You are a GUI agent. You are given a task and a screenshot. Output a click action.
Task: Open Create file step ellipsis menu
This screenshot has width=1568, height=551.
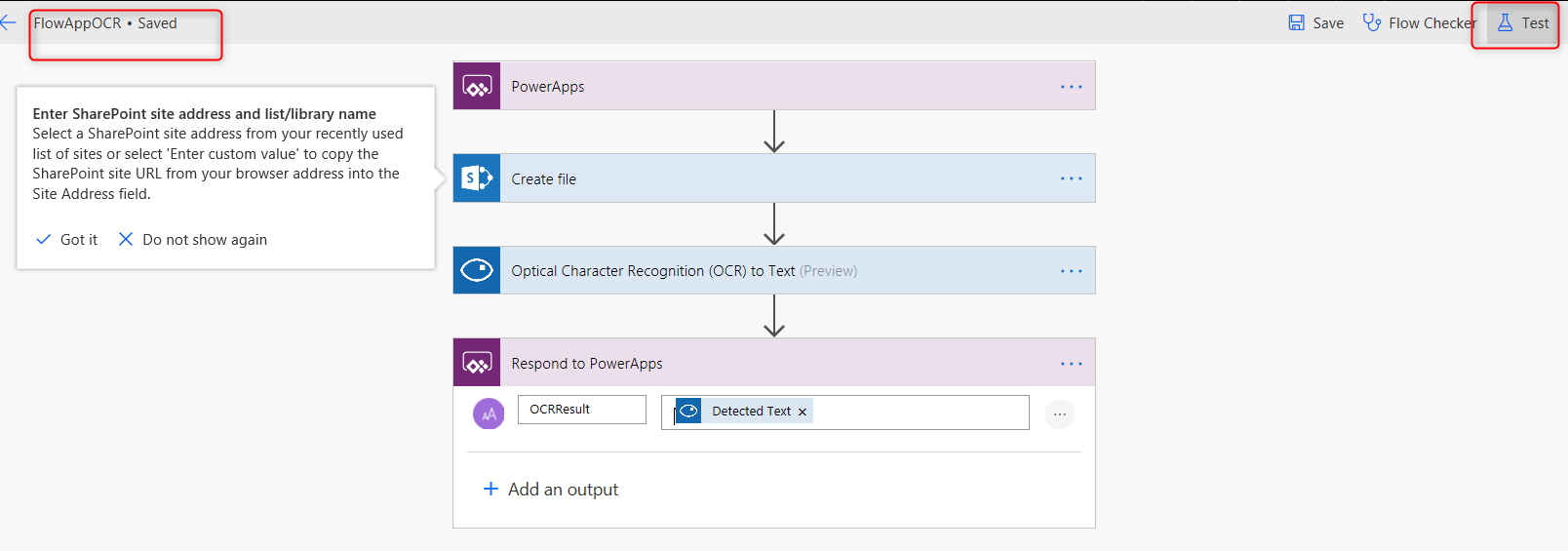pyautogui.click(x=1072, y=178)
